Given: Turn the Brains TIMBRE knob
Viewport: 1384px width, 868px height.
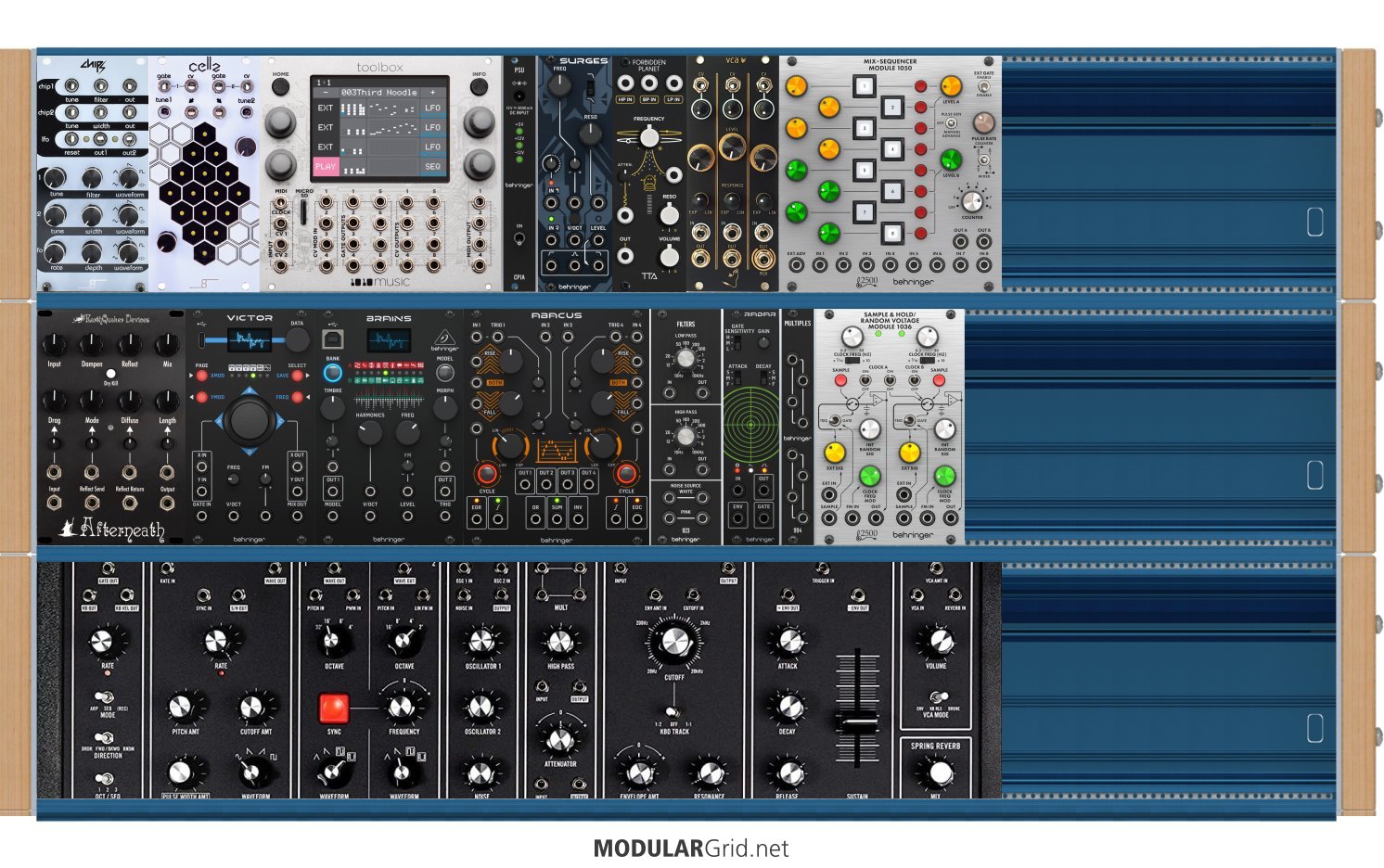Looking at the screenshot, I should [332, 406].
